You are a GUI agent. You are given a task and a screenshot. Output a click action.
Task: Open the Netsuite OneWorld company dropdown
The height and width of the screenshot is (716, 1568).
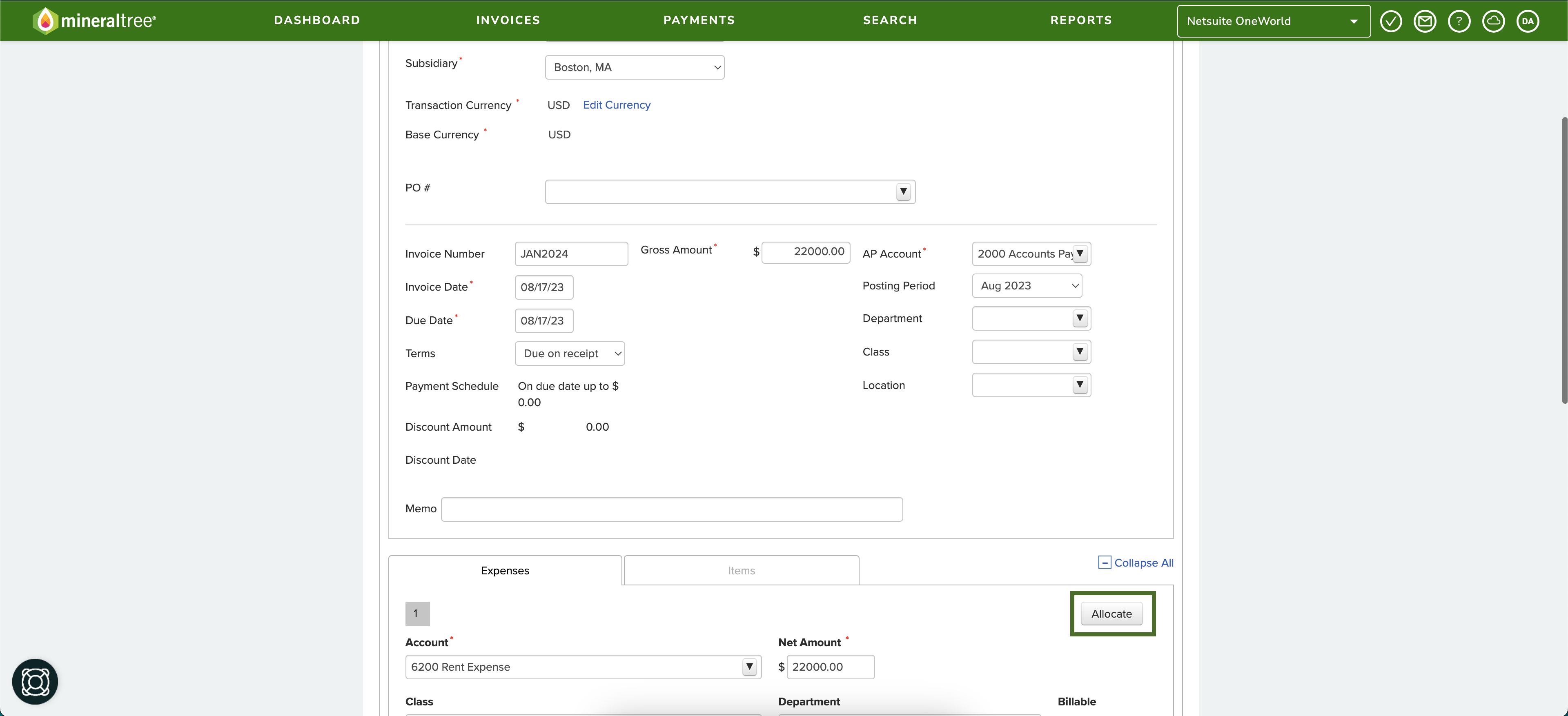1274,21
